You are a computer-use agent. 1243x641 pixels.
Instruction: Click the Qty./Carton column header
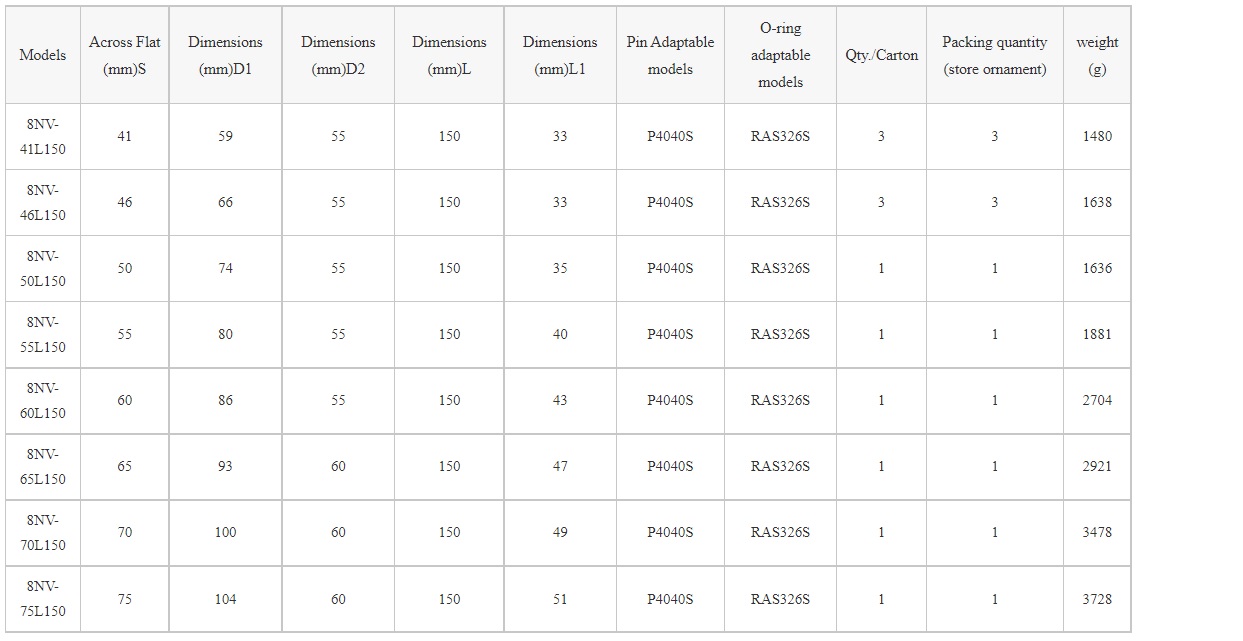881,55
